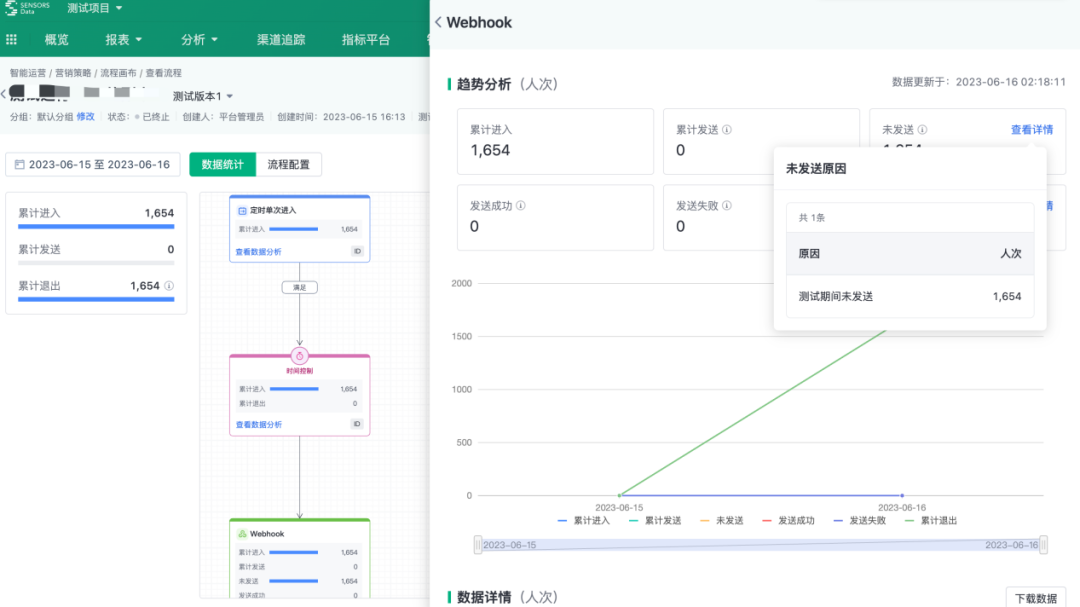
Task: Click 智能运营 in breadcrumb
Action: pyautogui.click(x=28, y=73)
